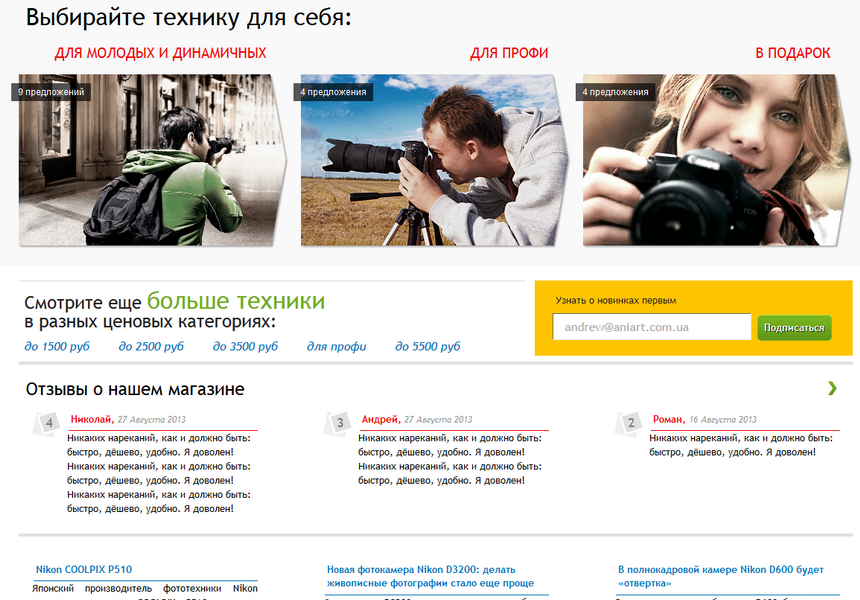This screenshot has height=600, width=860.
Task: Click the photo of man in green hoodie
Action: pos(152,160)
